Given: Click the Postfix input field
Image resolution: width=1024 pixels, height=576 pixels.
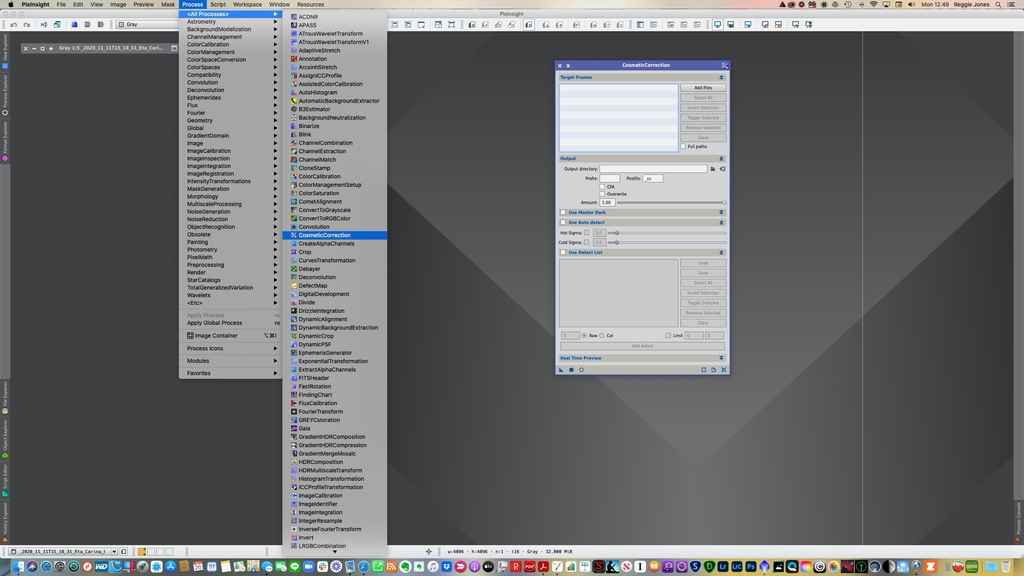Looking at the screenshot, I should click(x=653, y=178).
